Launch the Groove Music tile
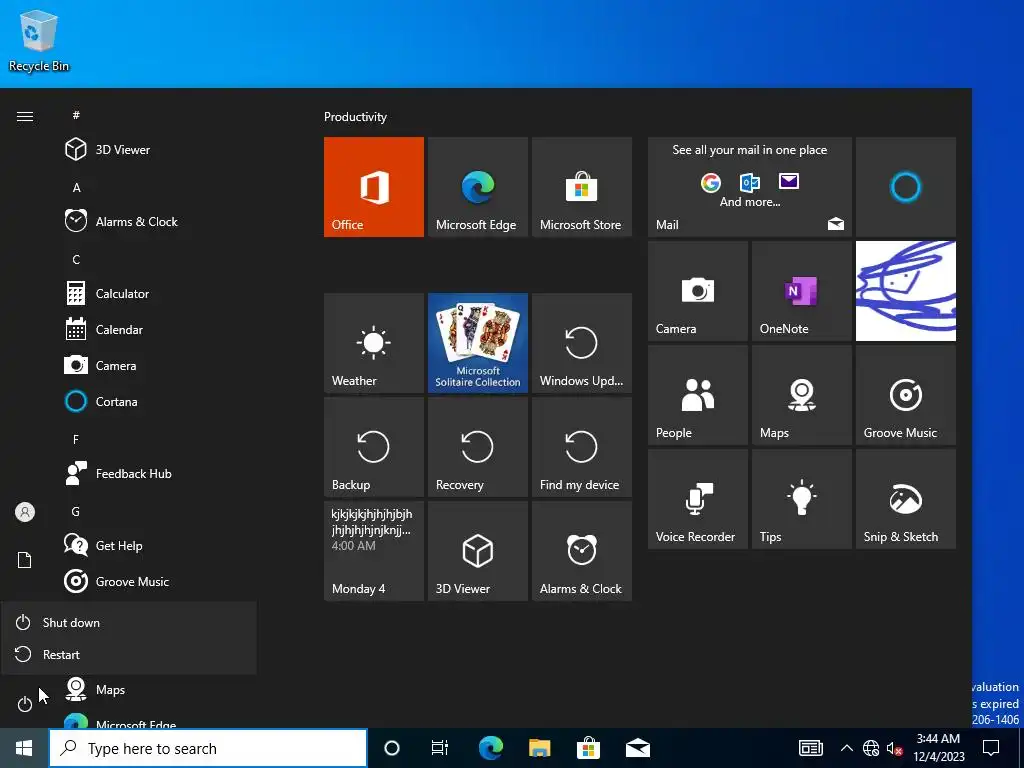 pyautogui.click(x=905, y=394)
